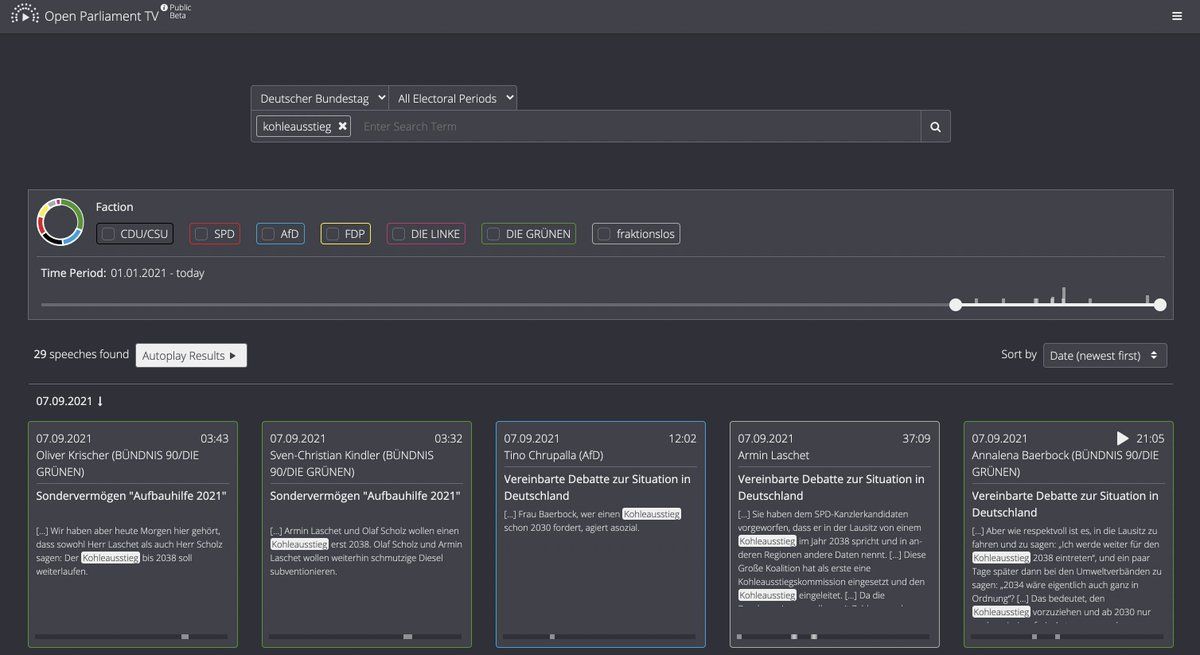Click the timeline marker in Tino Chrupalla's card
The height and width of the screenshot is (655, 1200).
[552, 636]
